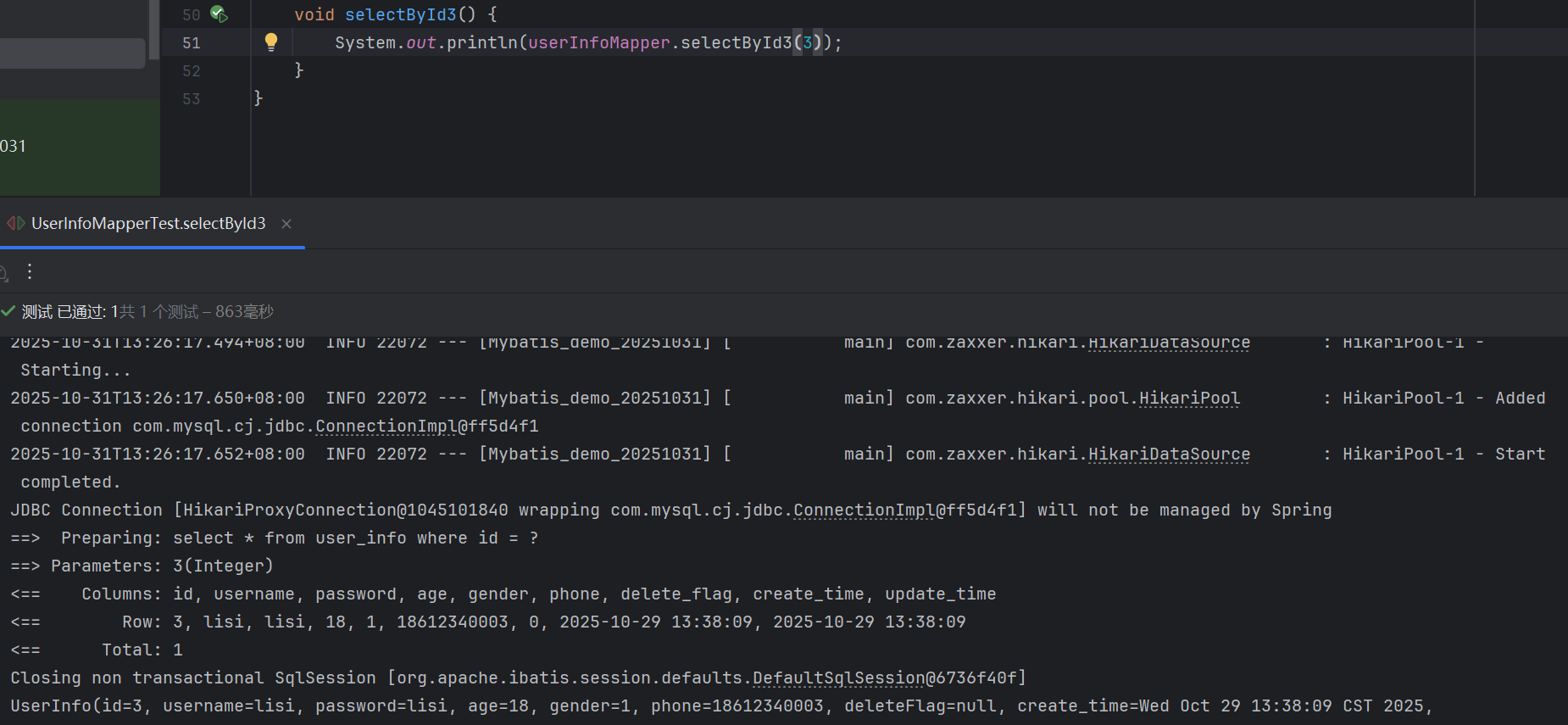The width and height of the screenshot is (1568, 725).
Task: Close the UserInfoMapperTest.selectById3 run tab
Action: (286, 224)
